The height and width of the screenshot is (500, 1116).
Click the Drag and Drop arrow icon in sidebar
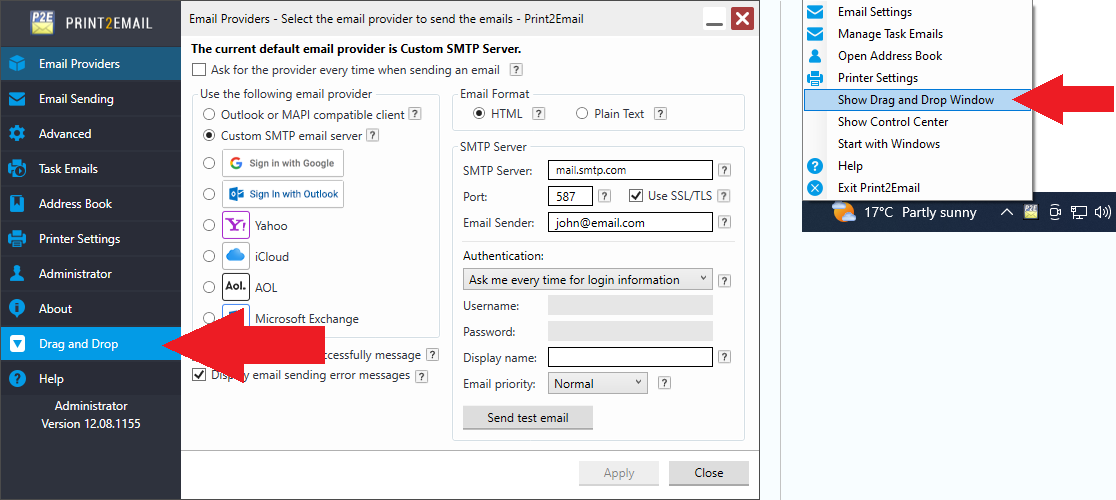17,344
